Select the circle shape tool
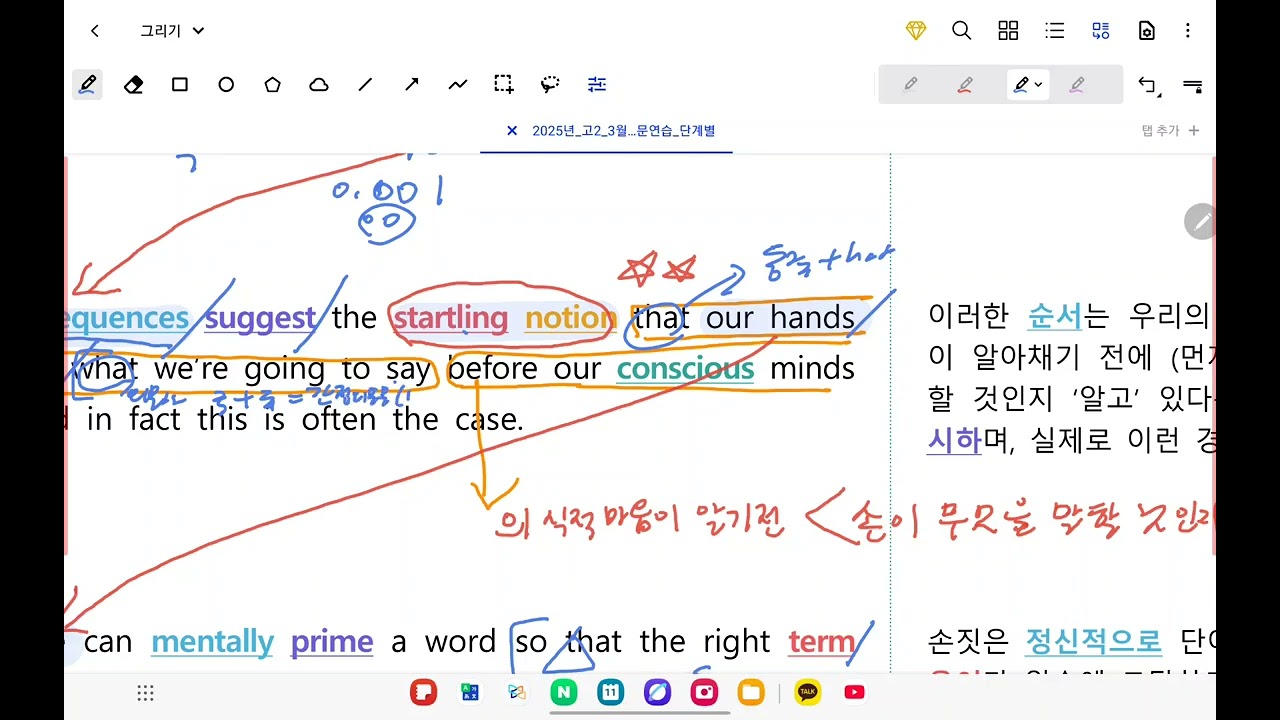The image size is (1280, 720). pos(226,85)
